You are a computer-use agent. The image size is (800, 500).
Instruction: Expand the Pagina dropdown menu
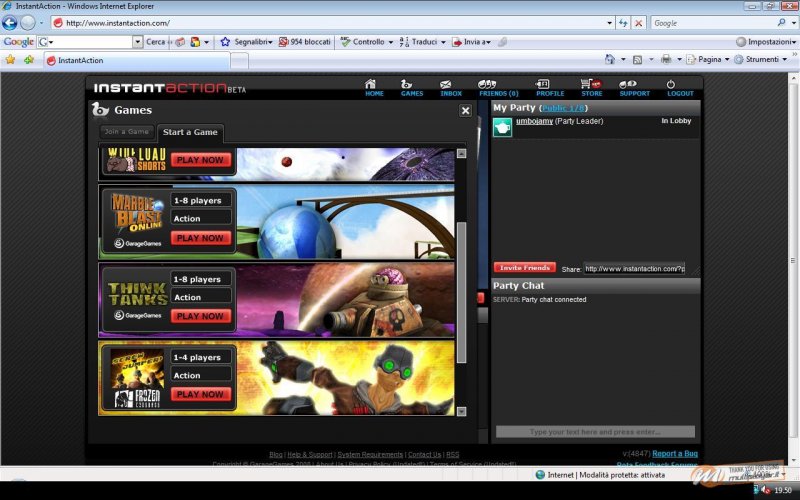tap(709, 60)
